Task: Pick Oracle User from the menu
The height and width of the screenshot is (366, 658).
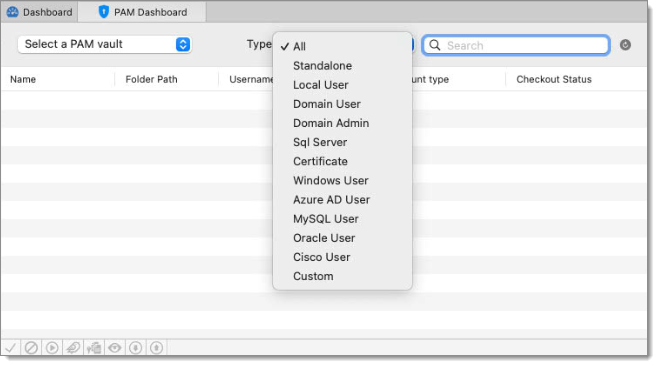Action: [x=342, y=238]
